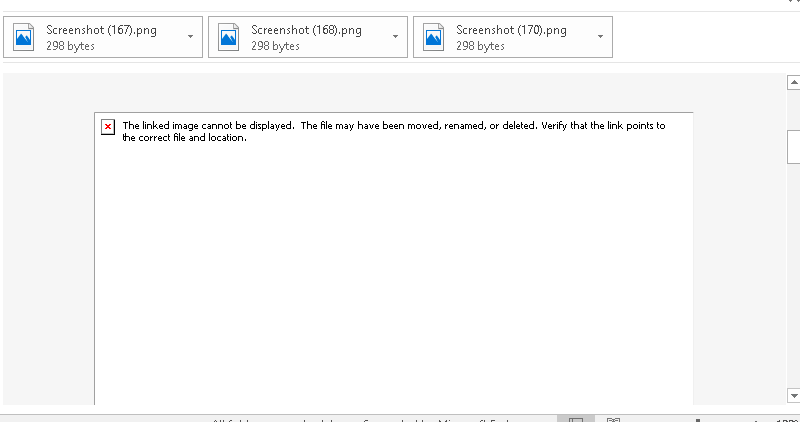Click the vertical scrollbar thumb

[794, 147]
